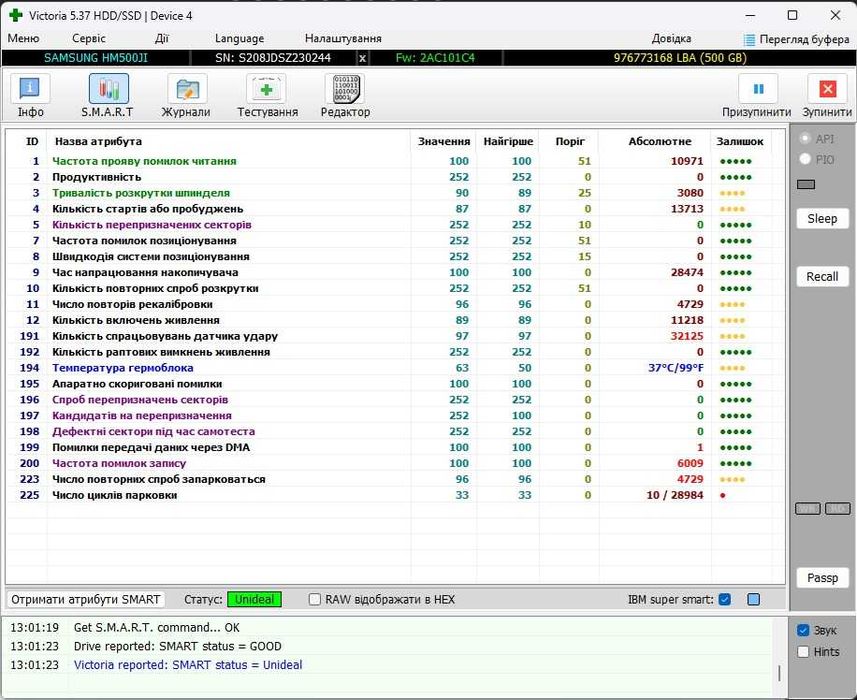Image resolution: width=857 pixels, height=700 pixels.
Task: Select row Час напрацювання накопичувача
Action: point(396,272)
